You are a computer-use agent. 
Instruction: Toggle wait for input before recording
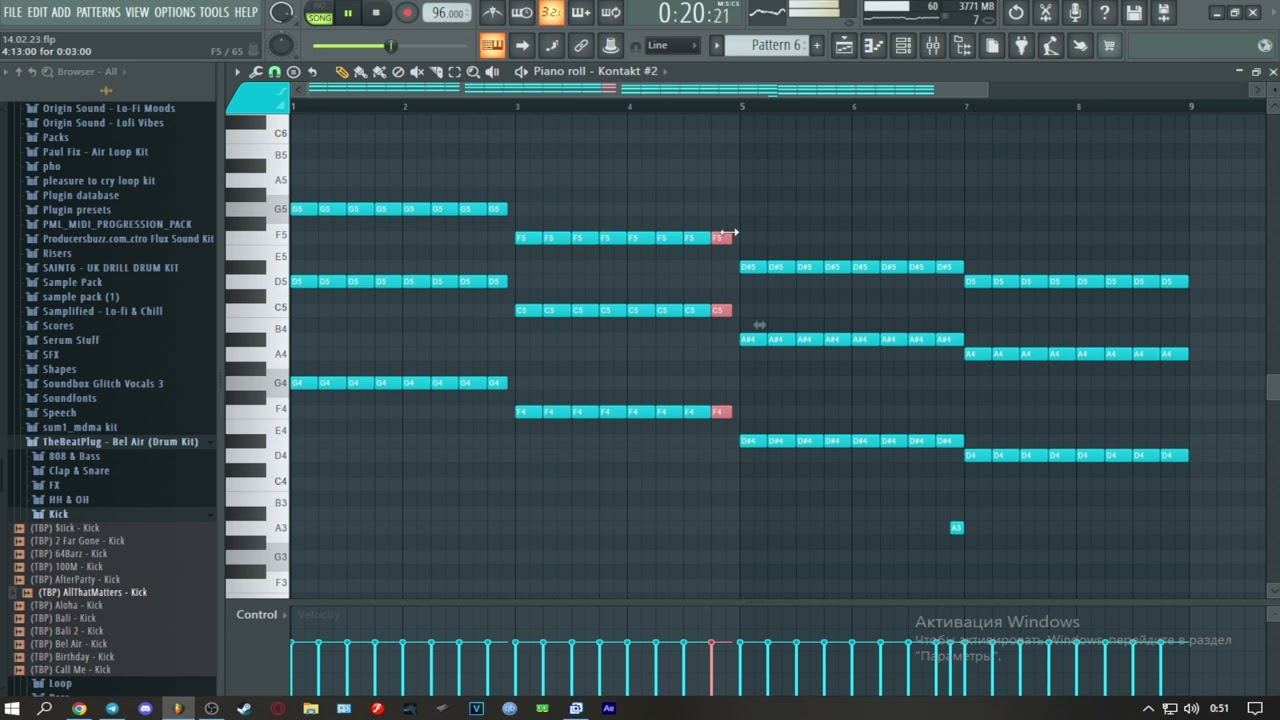pos(521,13)
